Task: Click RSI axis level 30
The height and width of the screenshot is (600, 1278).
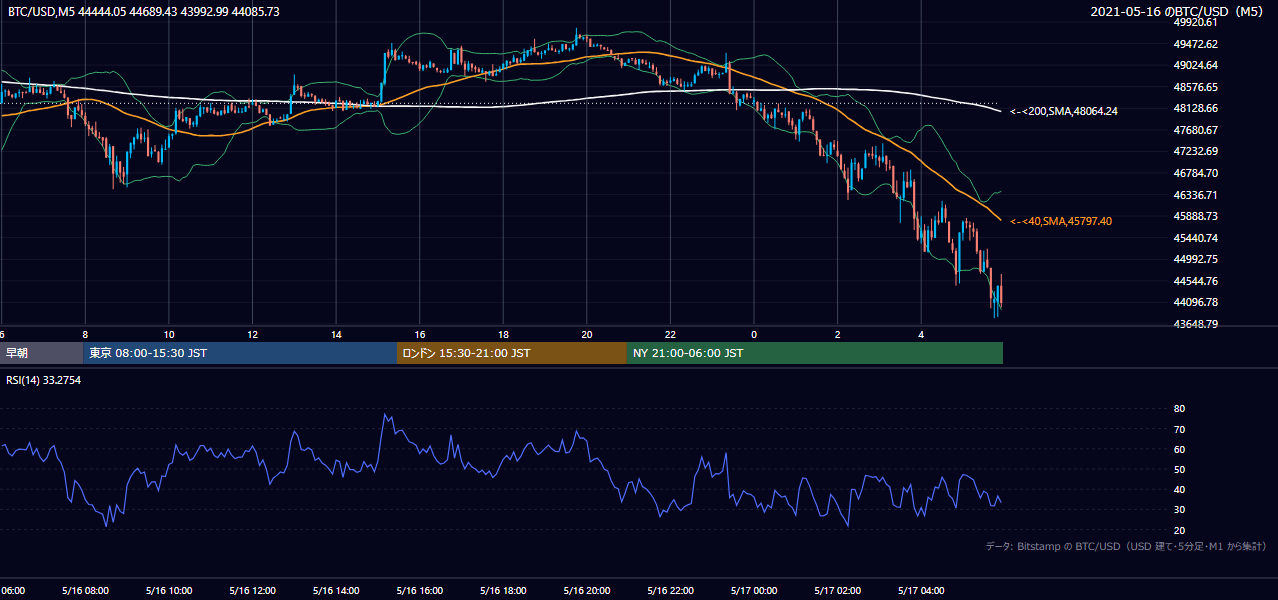Action: [x=1179, y=510]
